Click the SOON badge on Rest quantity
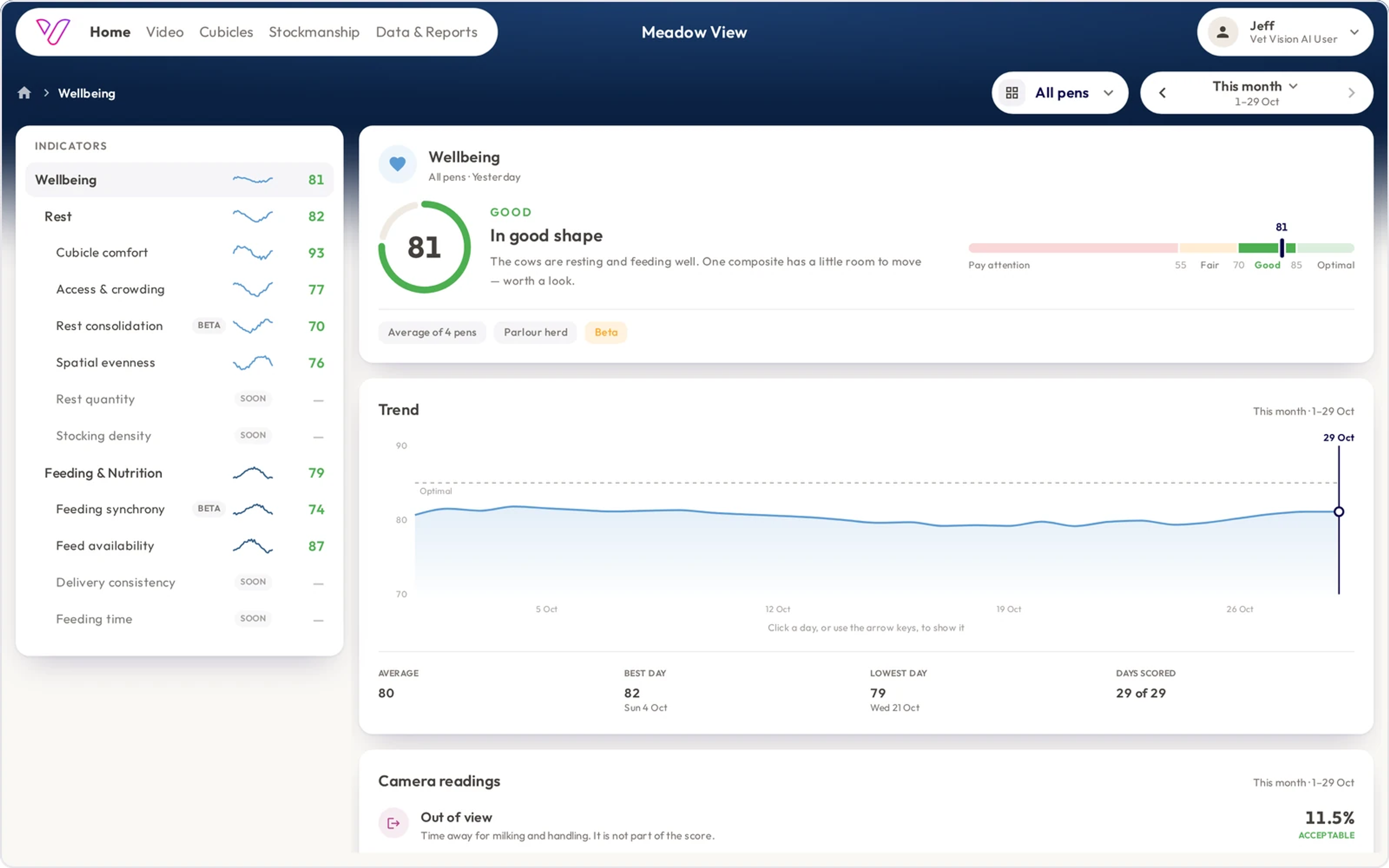This screenshot has width=1389, height=868. pyautogui.click(x=253, y=399)
